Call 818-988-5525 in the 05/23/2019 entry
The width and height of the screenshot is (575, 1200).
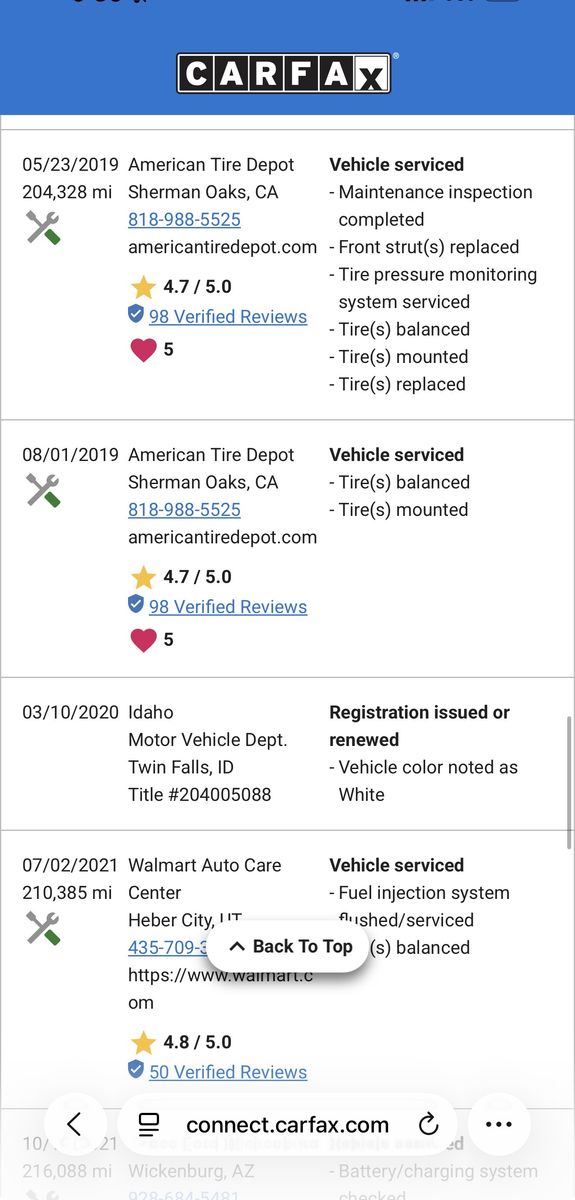(184, 220)
